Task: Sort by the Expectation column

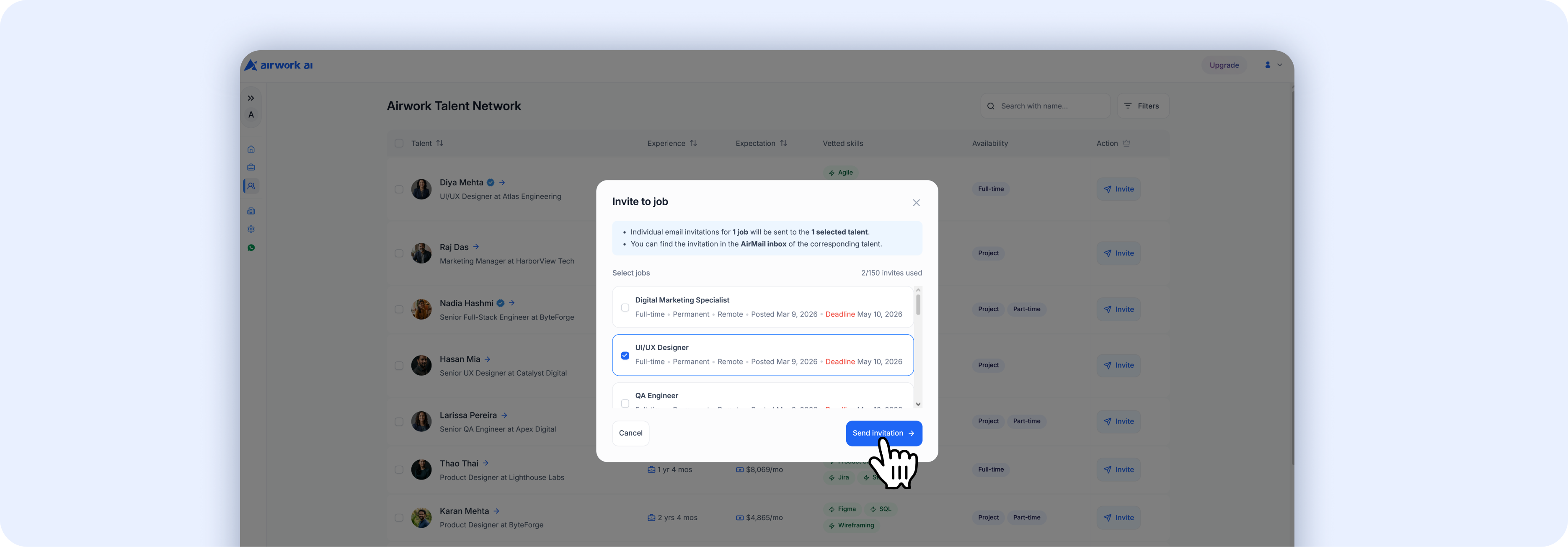Action: coord(783,144)
